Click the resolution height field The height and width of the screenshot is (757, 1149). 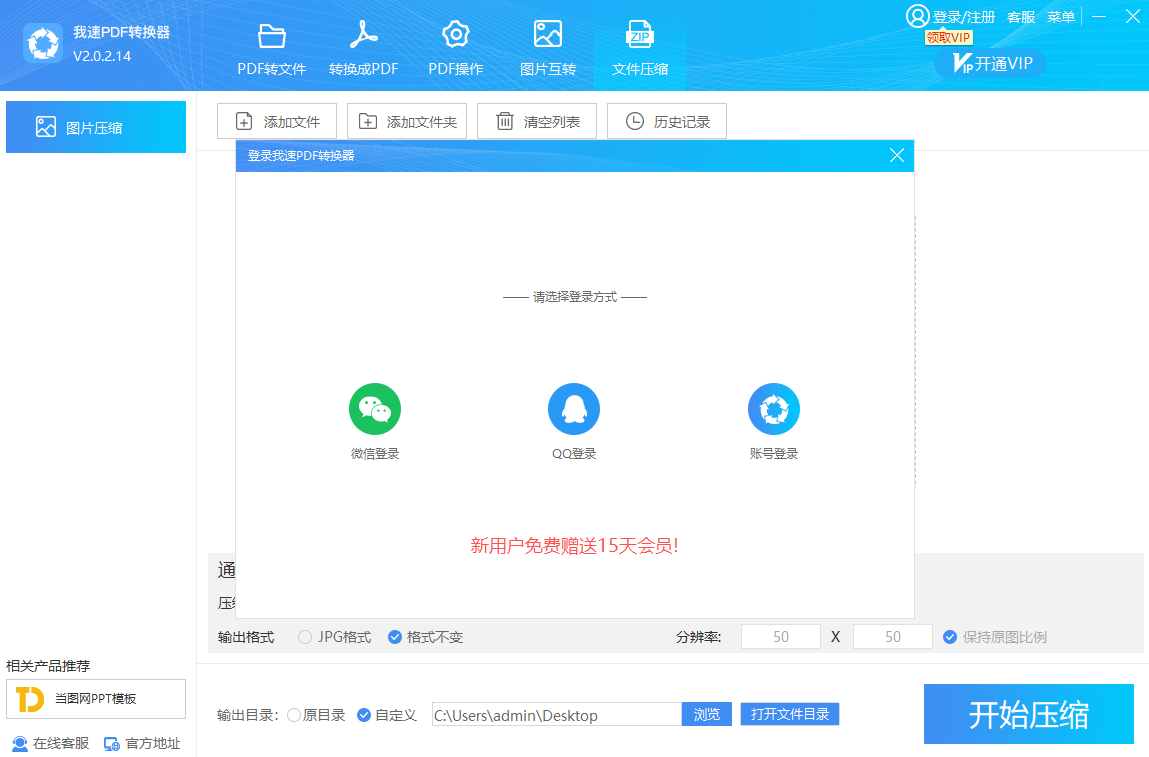893,637
